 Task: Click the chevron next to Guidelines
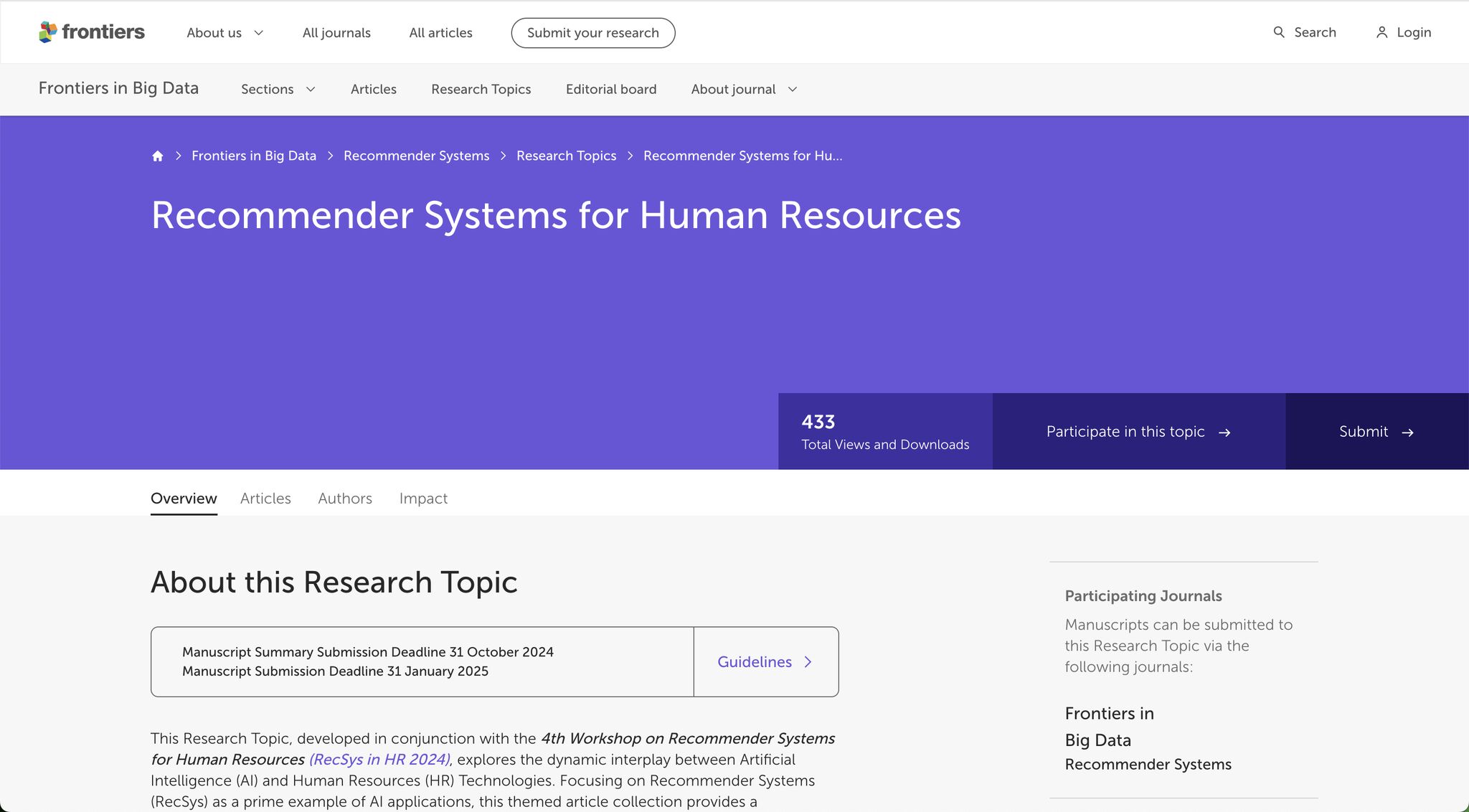[x=808, y=662]
